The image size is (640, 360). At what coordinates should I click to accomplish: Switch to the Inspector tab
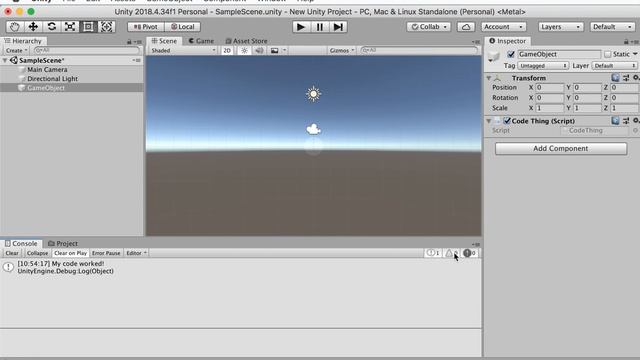[x=508, y=41]
